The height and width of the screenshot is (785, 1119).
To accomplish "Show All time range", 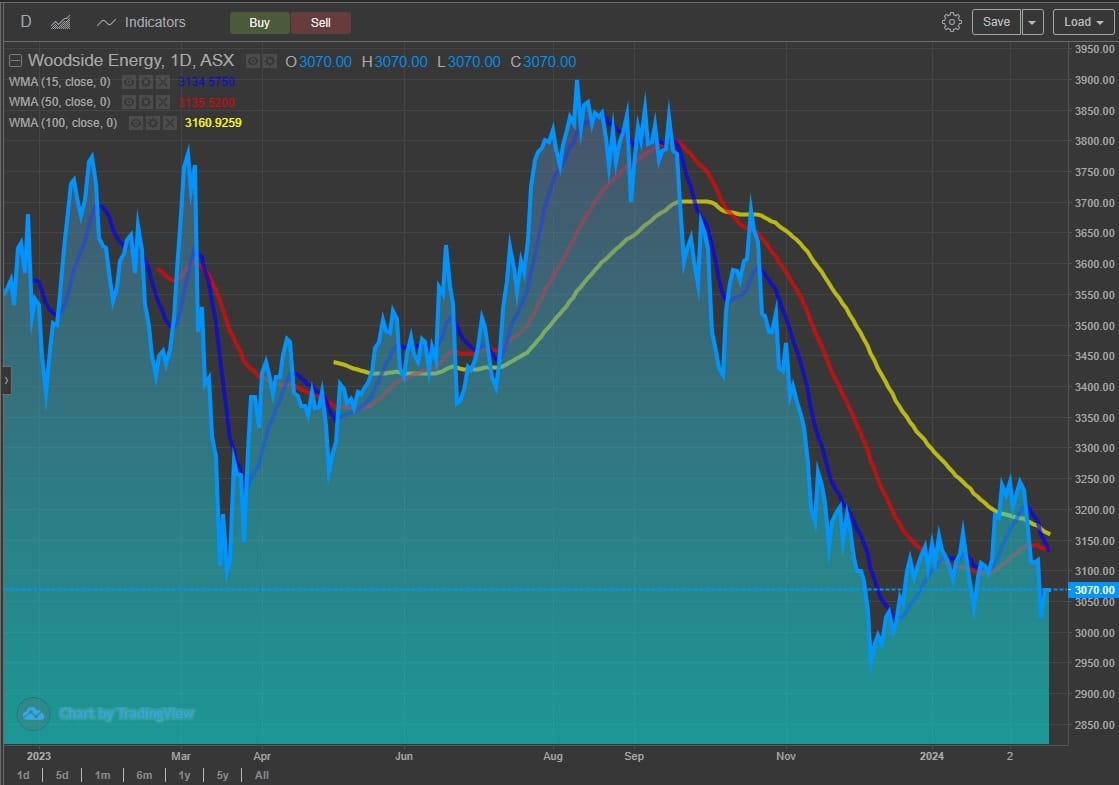I will click(262, 775).
